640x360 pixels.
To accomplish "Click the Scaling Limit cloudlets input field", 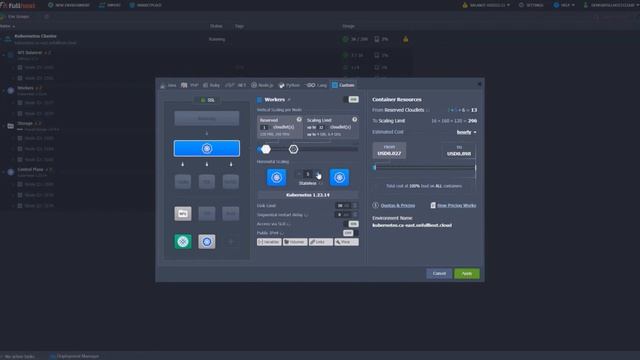I will [x=322, y=127].
